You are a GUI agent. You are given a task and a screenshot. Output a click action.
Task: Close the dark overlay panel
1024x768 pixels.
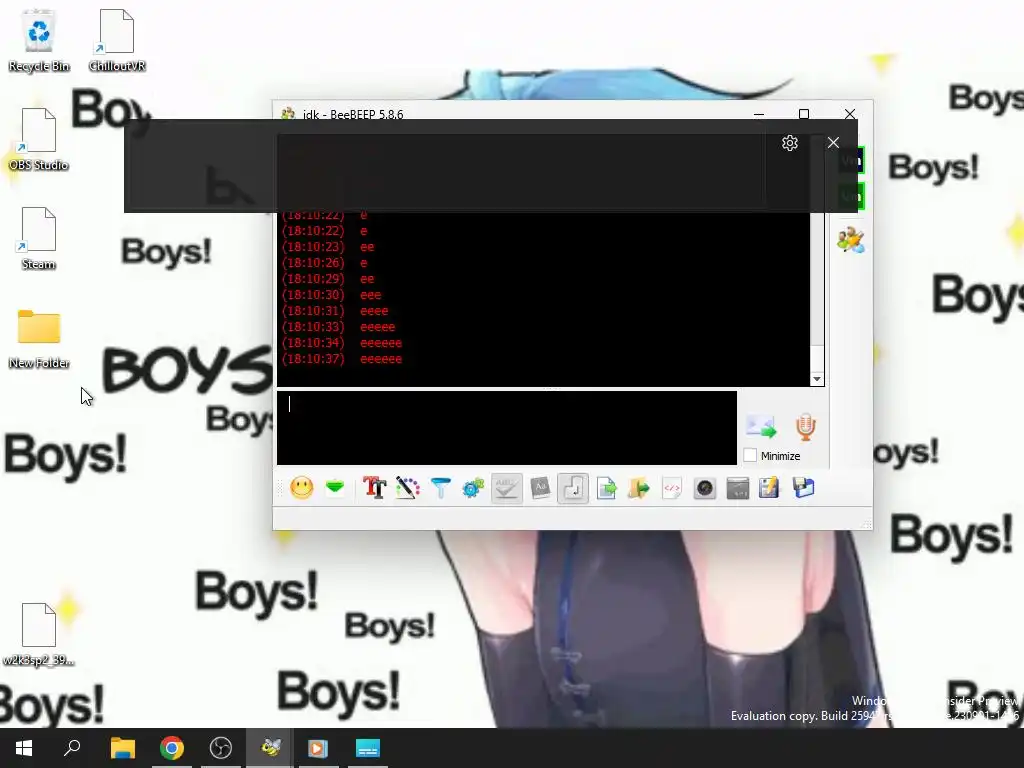coord(833,142)
